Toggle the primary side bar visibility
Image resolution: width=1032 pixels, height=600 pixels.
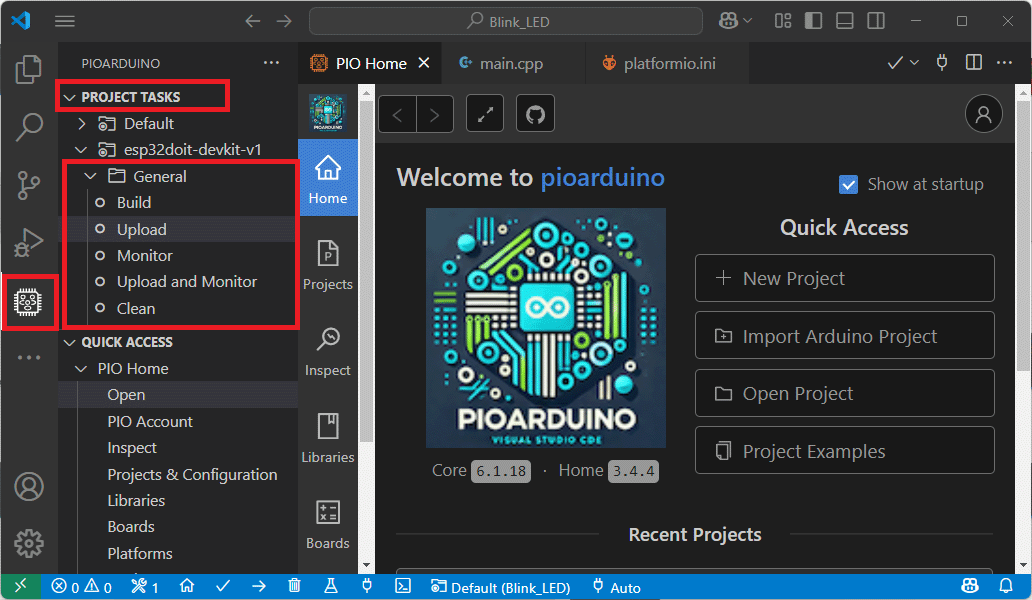[813, 21]
